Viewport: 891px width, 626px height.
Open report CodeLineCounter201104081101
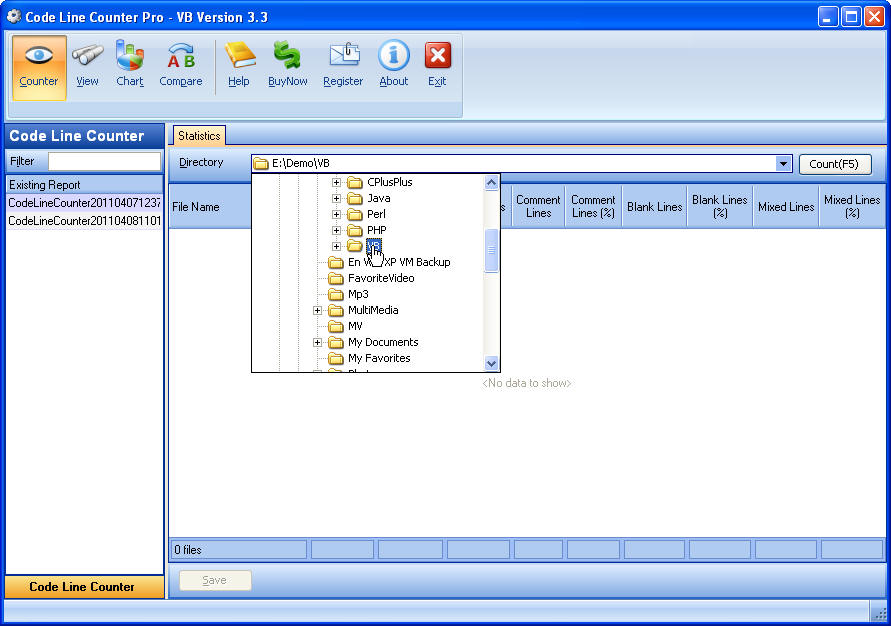(x=84, y=220)
